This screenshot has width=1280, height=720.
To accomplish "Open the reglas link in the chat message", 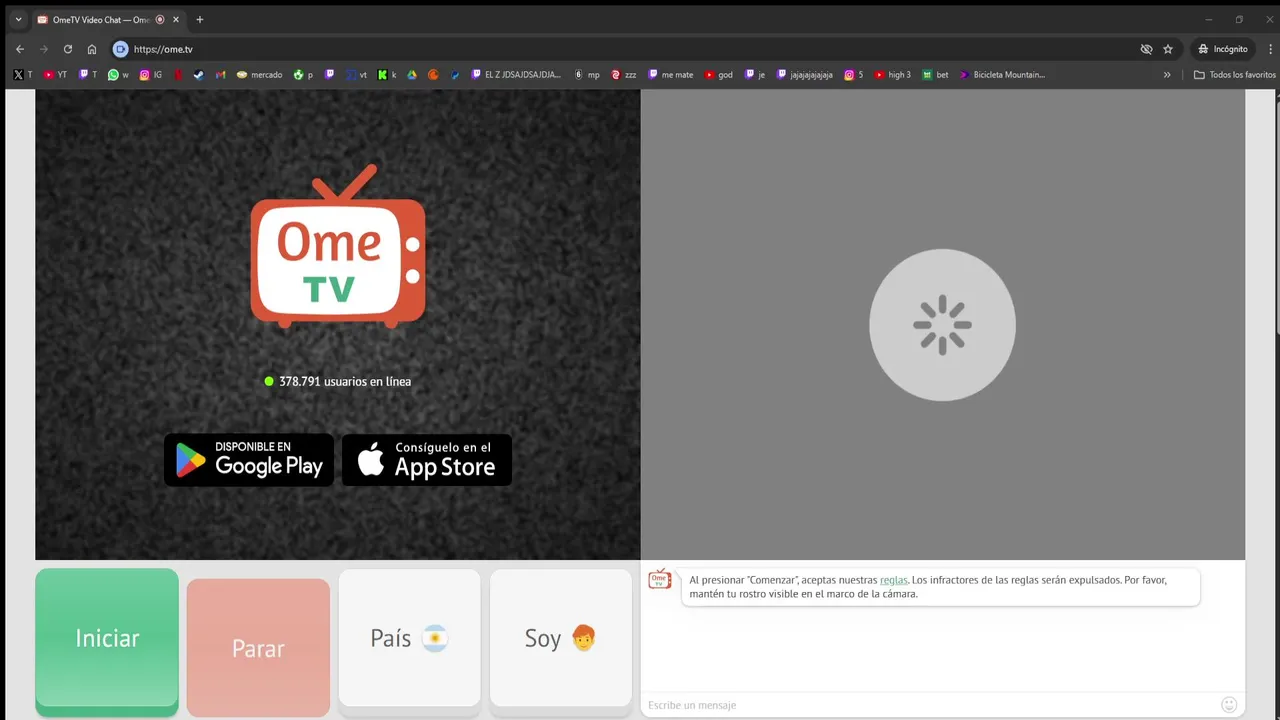I will click(x=893, y=580).
